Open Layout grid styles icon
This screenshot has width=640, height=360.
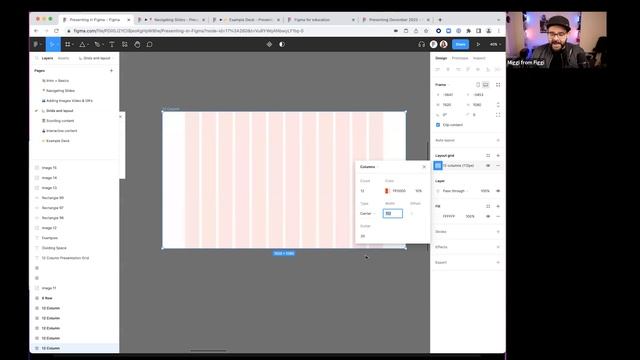click(488, 156)
